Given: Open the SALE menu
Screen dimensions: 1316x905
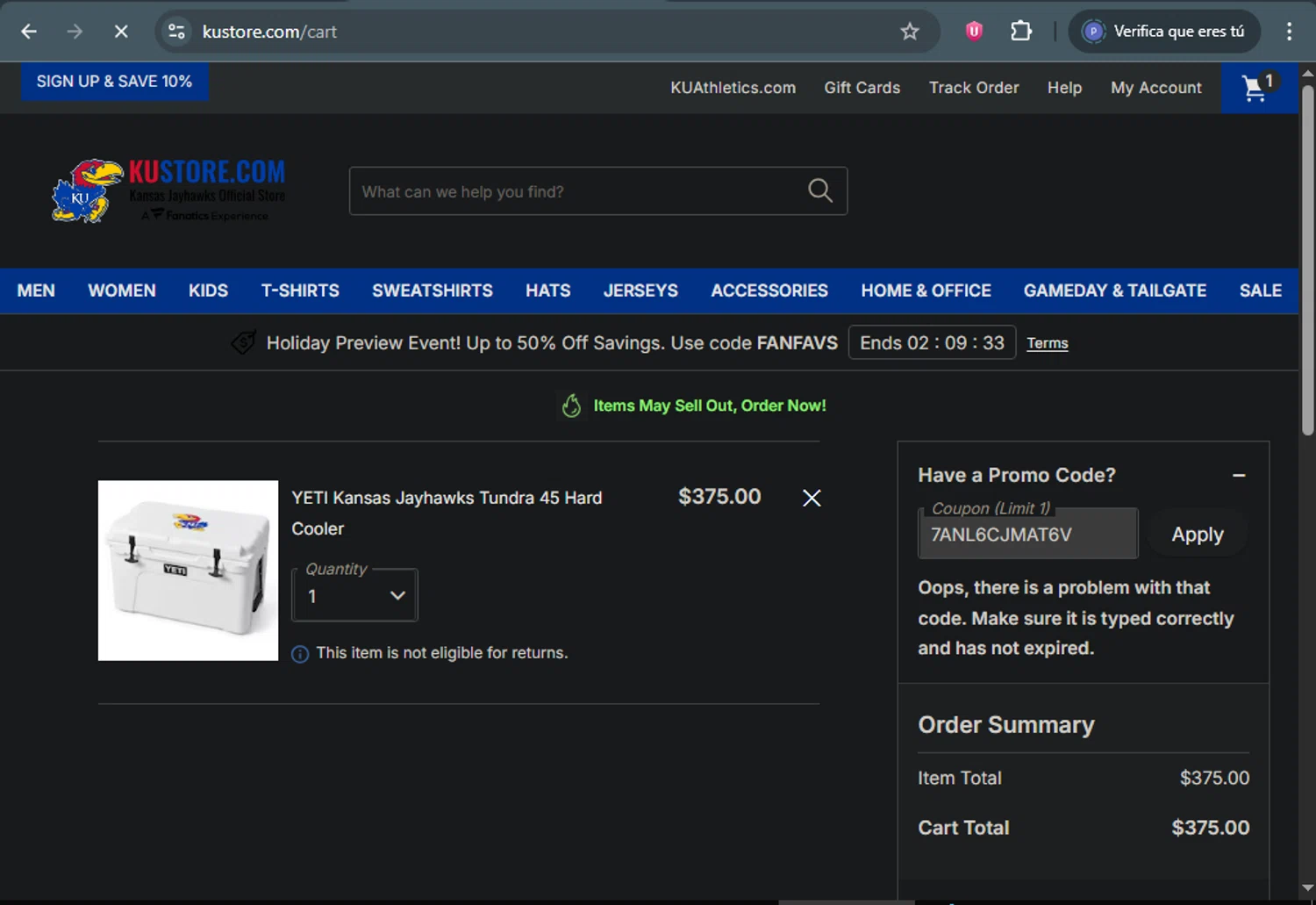Looking at the screenshot, I should (1261, 291).
